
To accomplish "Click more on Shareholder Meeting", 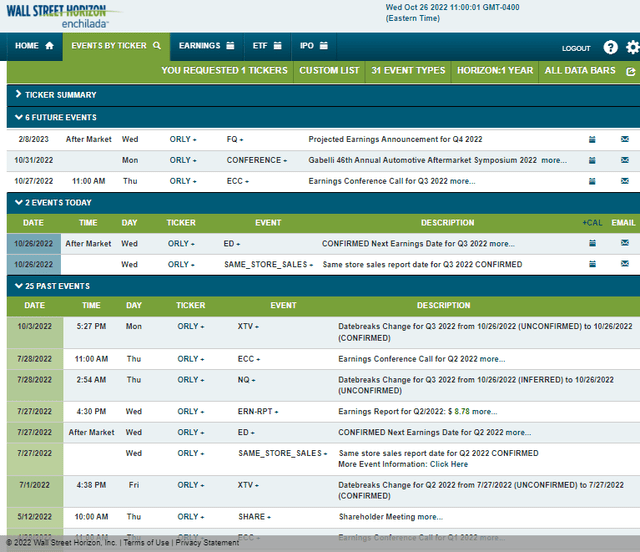I will [x=430, y=517].
